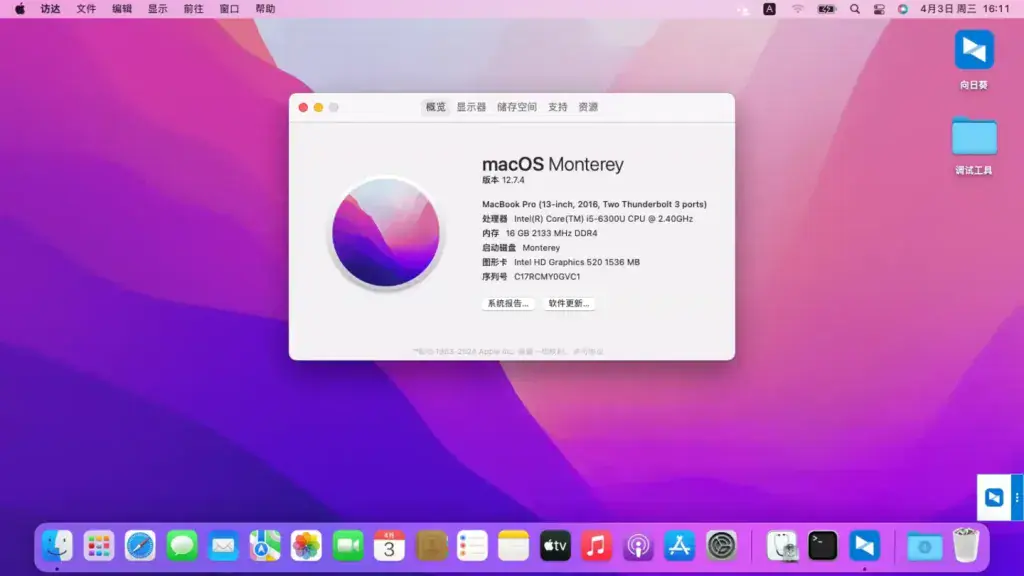The image size is (1024, 576).
Task: Open the floating widget three-dot handle
Action: coord(1017,498)
